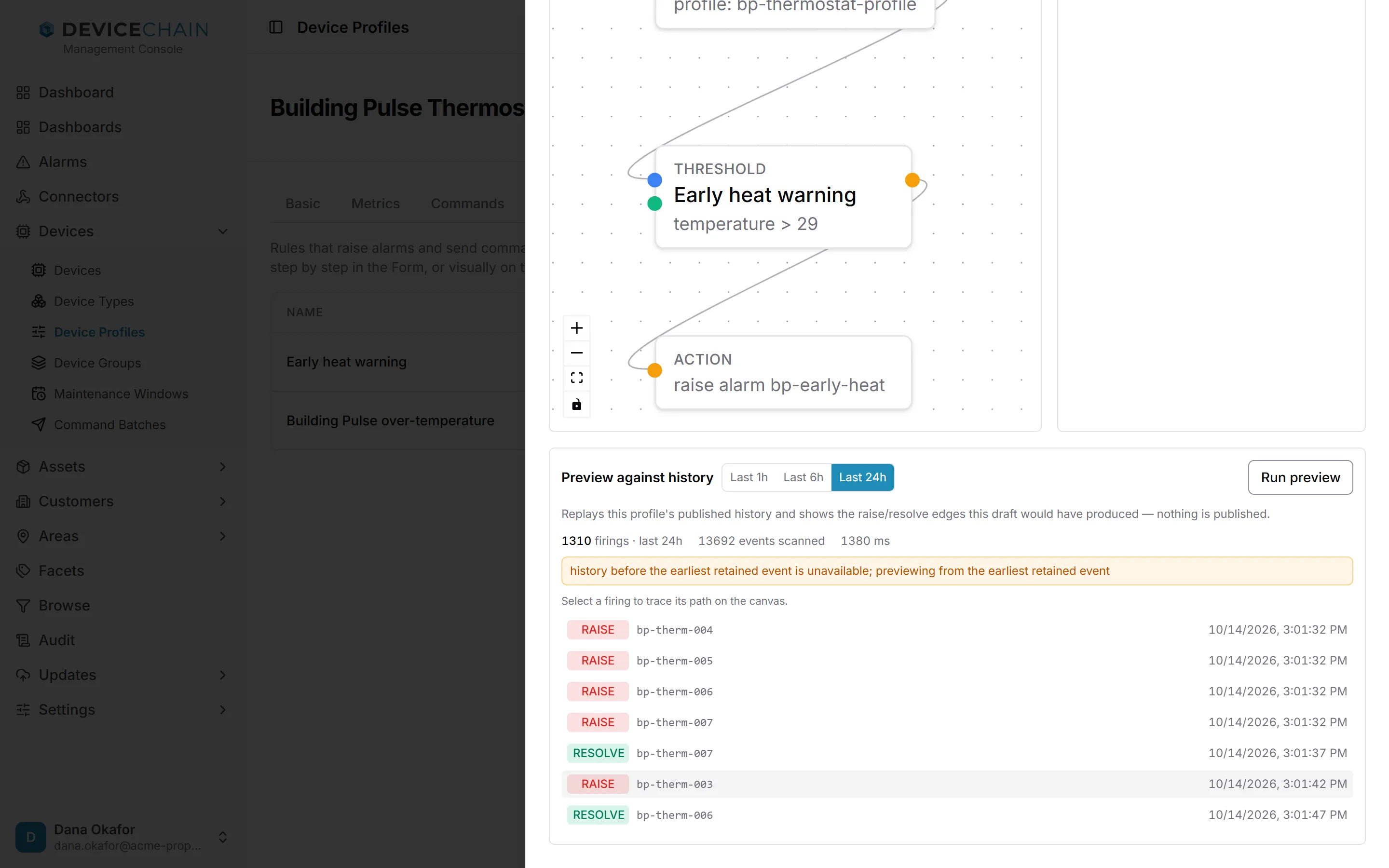The width and height of the screenshot is (1389, 868).
Task: Select the Last 24h preview range
Action: (862, 477)
